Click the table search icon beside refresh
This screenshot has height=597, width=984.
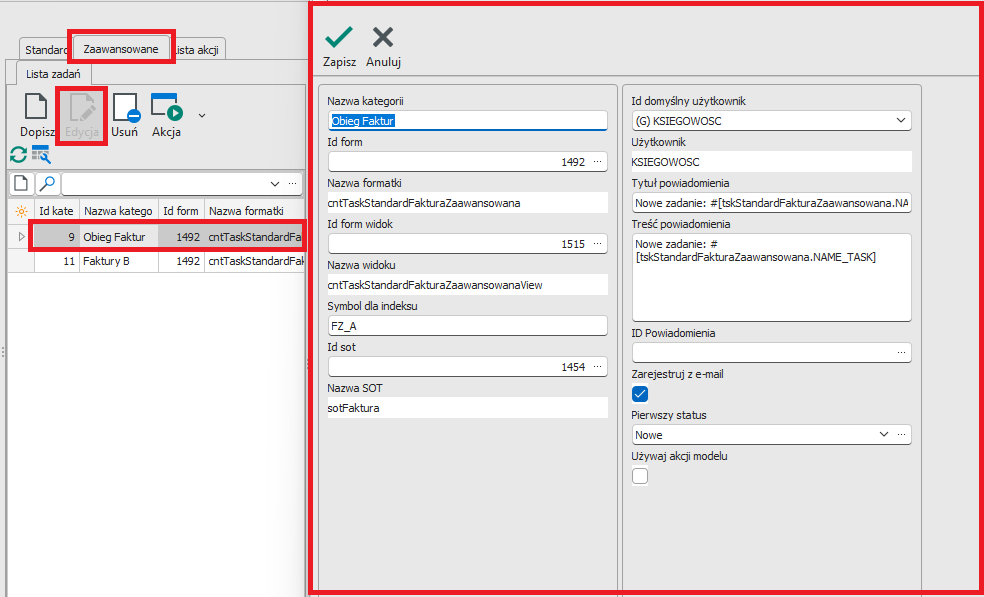(x=41, y=154)
